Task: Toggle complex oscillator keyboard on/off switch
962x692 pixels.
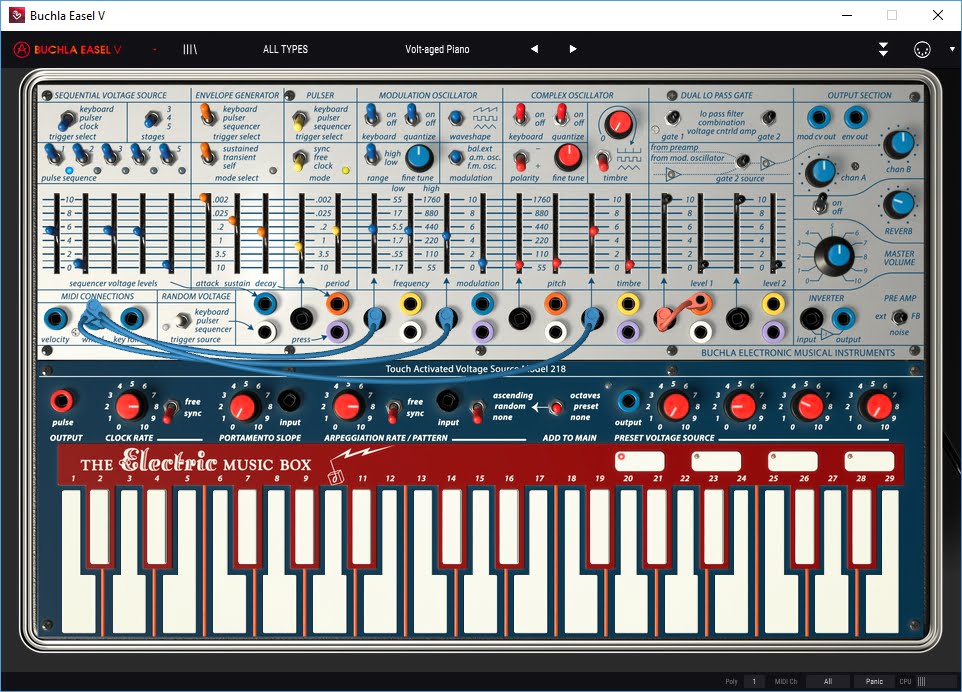Action: (x=520, y=115)
